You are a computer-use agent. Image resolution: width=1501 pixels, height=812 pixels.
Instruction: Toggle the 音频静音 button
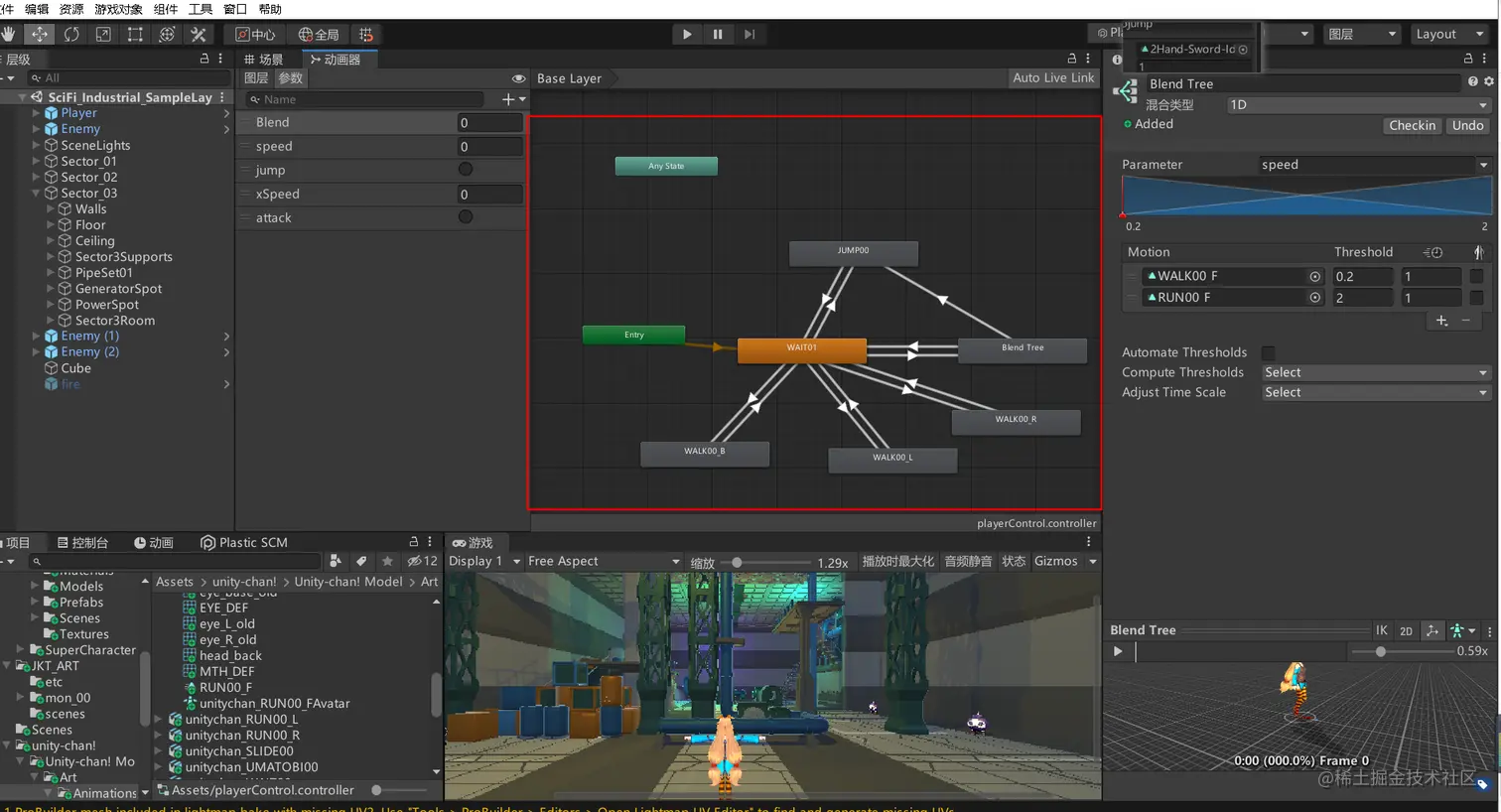click(968, 561)
